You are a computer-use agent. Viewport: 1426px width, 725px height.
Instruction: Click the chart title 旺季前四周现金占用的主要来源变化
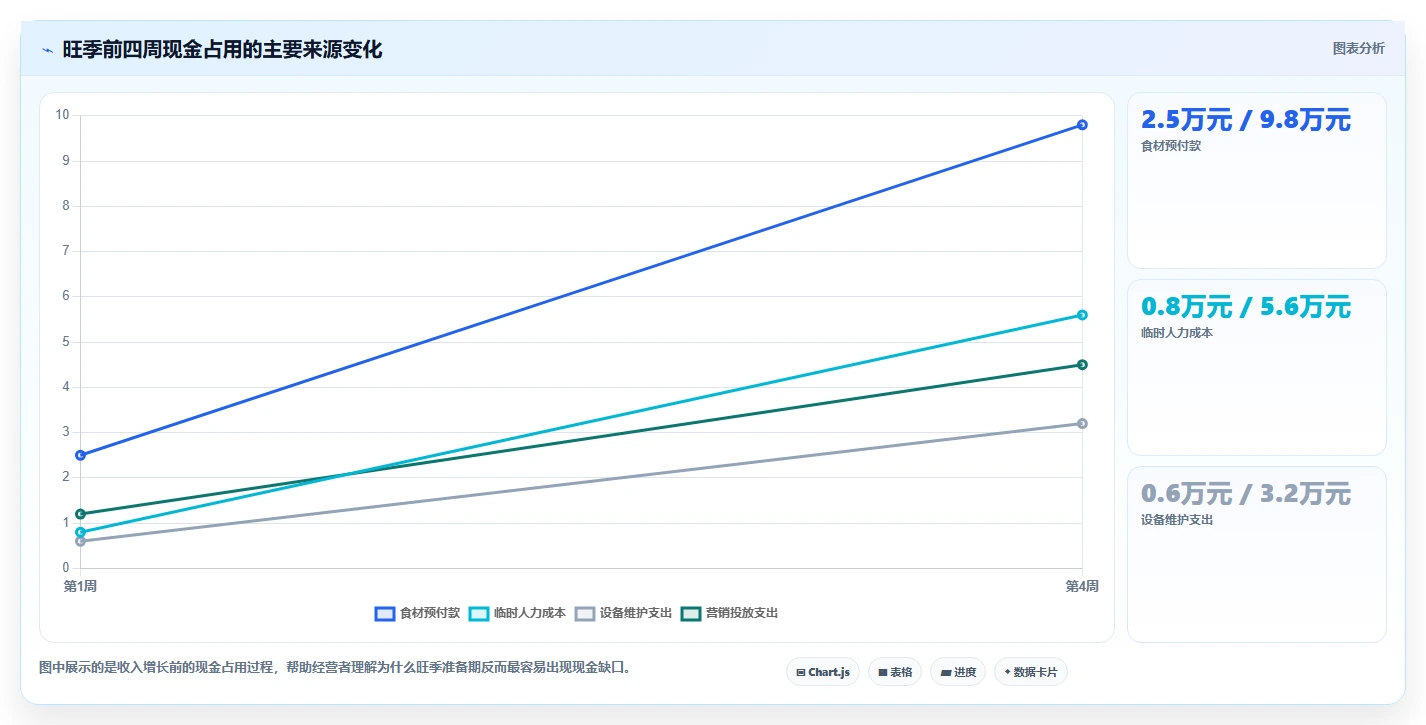222,50
